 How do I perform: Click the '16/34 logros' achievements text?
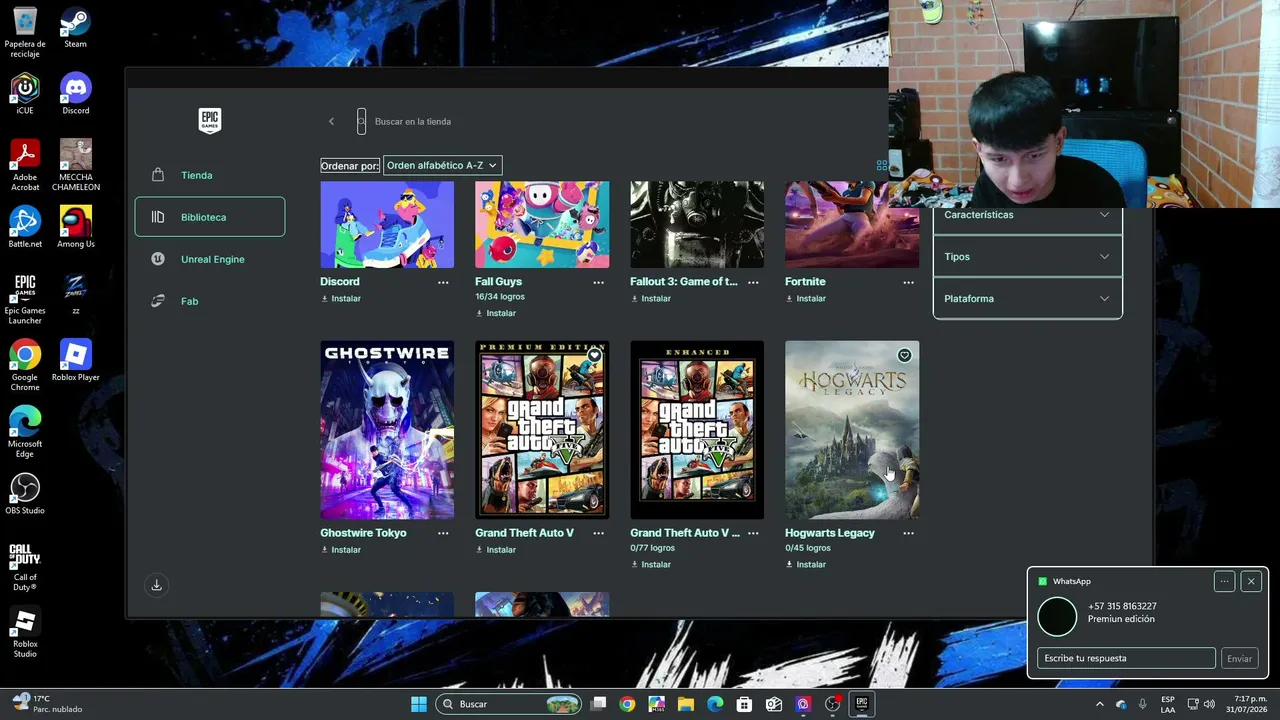500,297
